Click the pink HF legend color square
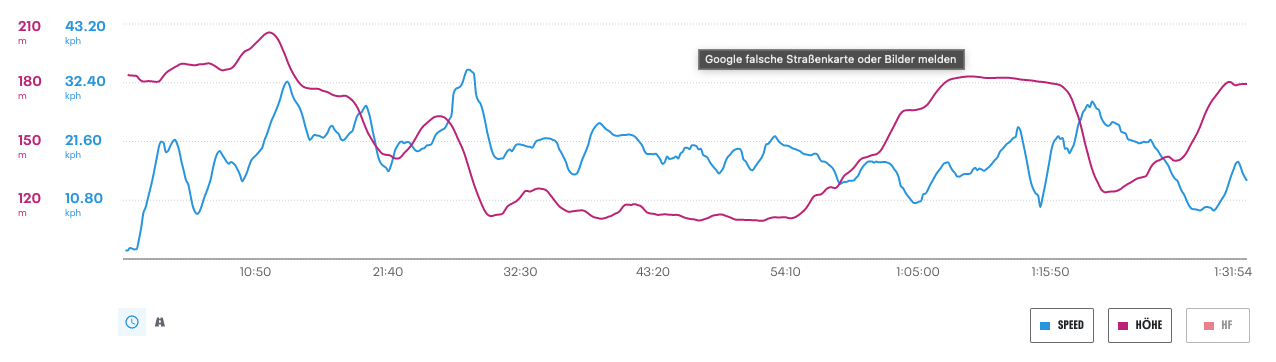 point(1201,326)
